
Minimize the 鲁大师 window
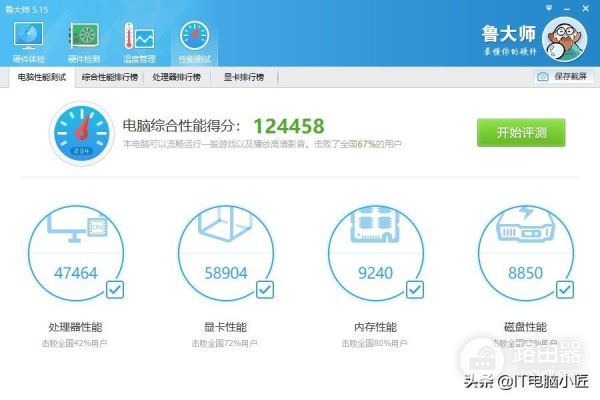tap(567, 8)
